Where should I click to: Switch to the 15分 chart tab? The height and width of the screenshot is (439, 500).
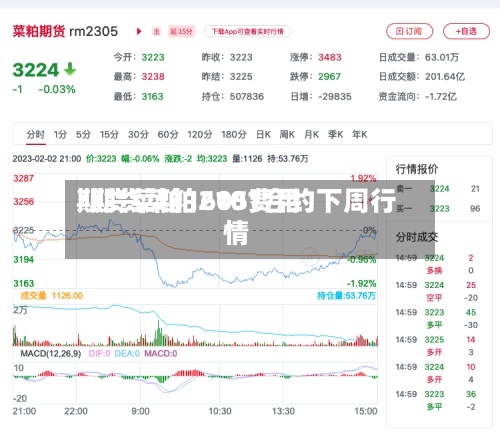(x=109, y=134)
